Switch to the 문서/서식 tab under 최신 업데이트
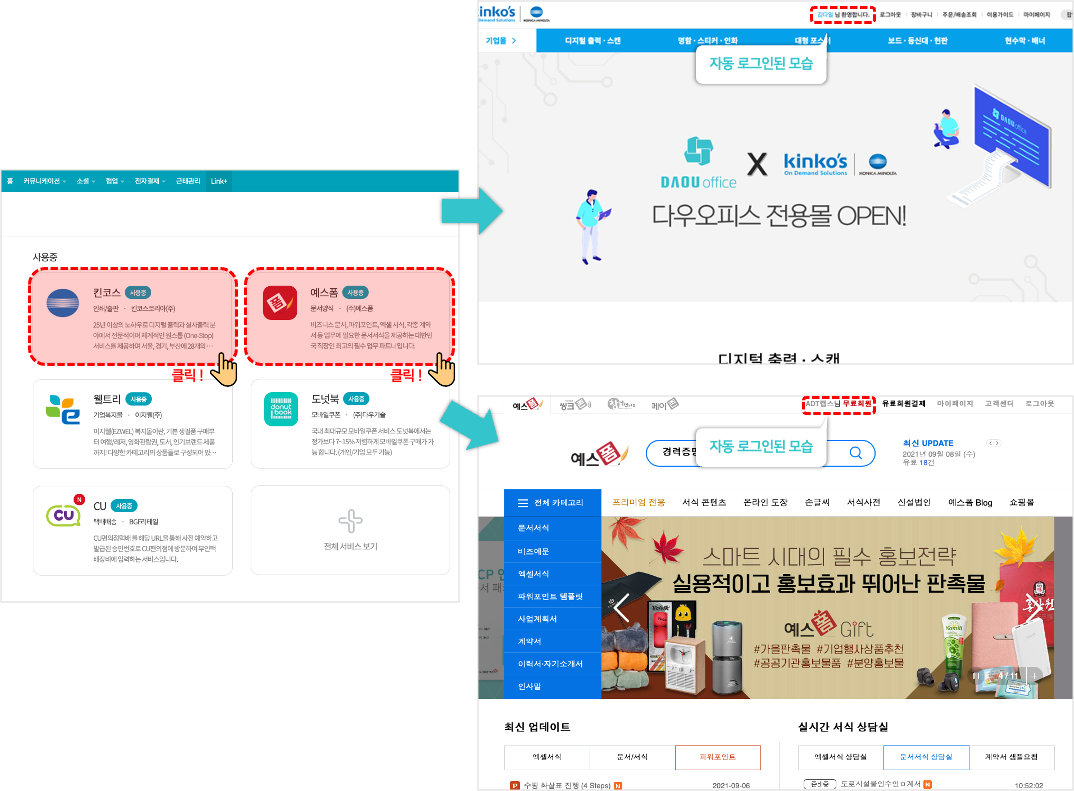The height and width of the screenshot is (791, 1074). point(632,757)
